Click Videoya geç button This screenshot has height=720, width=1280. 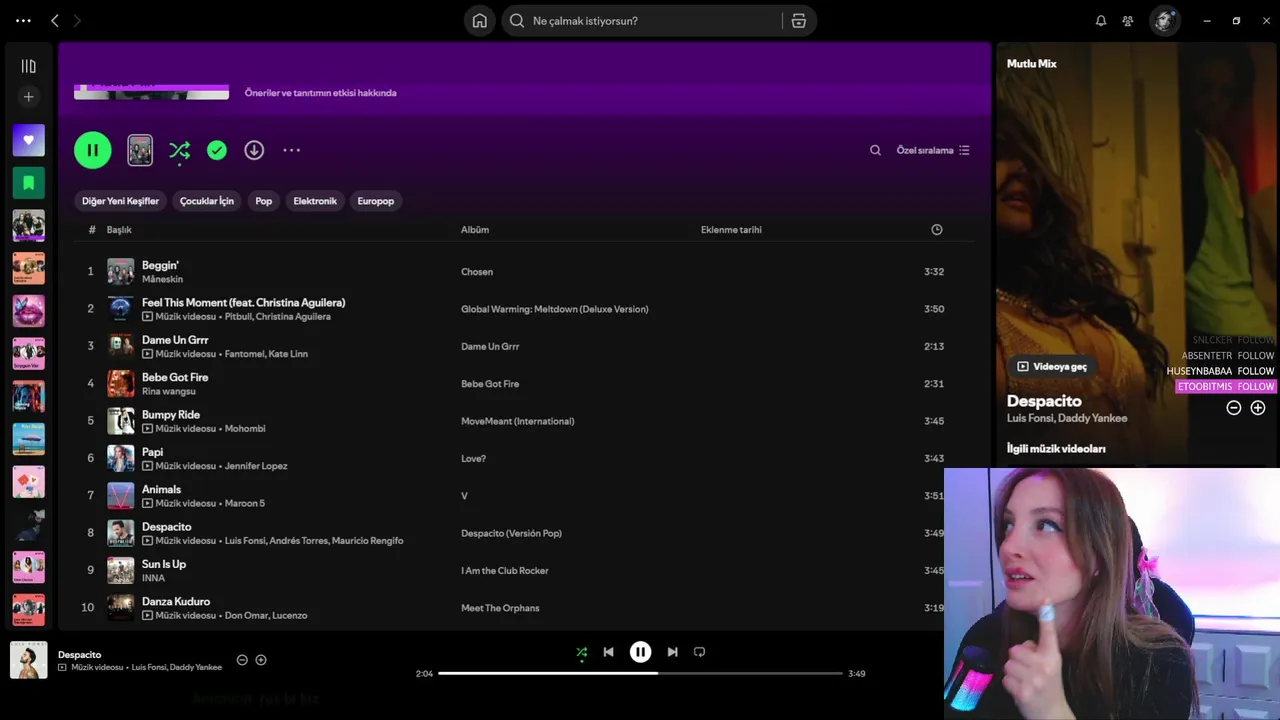(1051, 367)
